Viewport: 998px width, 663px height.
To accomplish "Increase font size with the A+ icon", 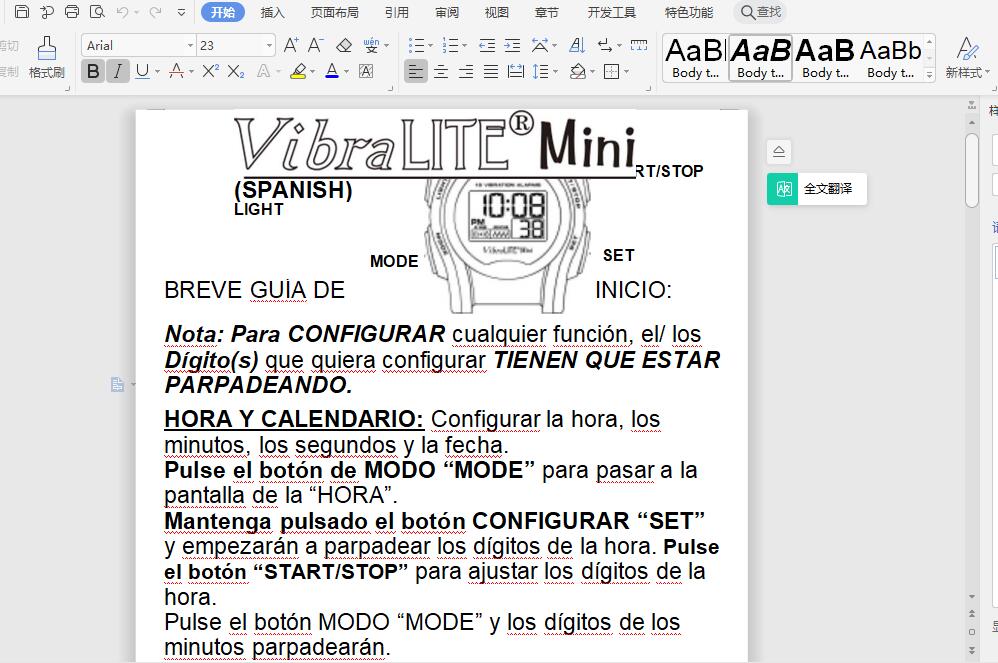I will pyautogui.click(x=291, y=45).
